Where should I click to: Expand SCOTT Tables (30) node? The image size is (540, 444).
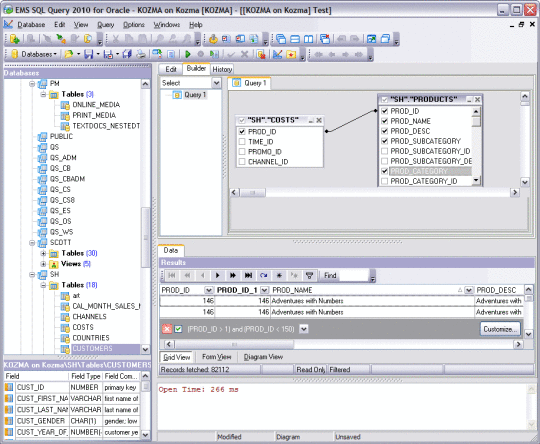click(43, 254)
